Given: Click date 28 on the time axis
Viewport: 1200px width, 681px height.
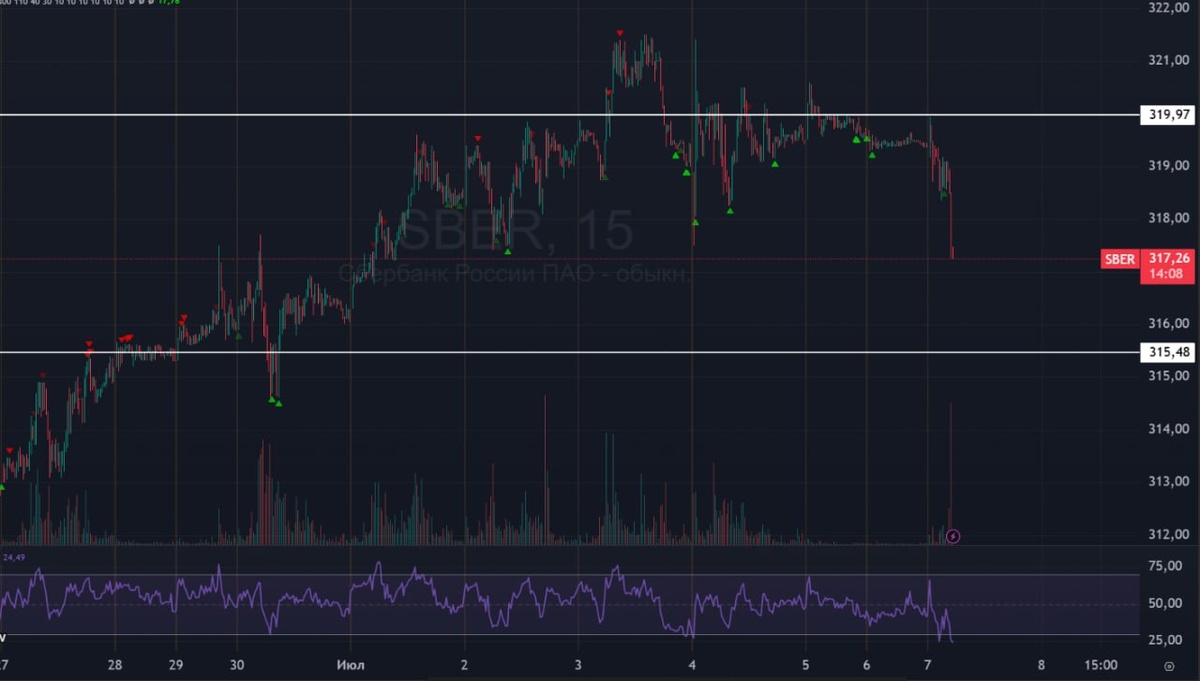Looking at the screenshot, I should click(115, 665).
